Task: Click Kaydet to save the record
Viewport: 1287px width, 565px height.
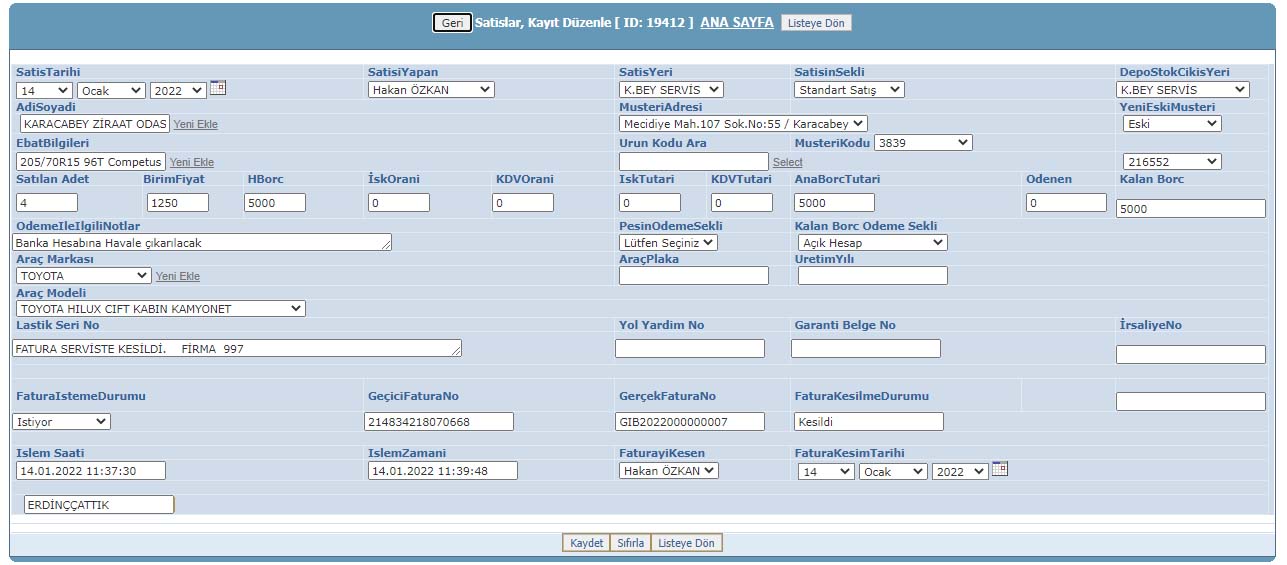Action: point(586,543)
